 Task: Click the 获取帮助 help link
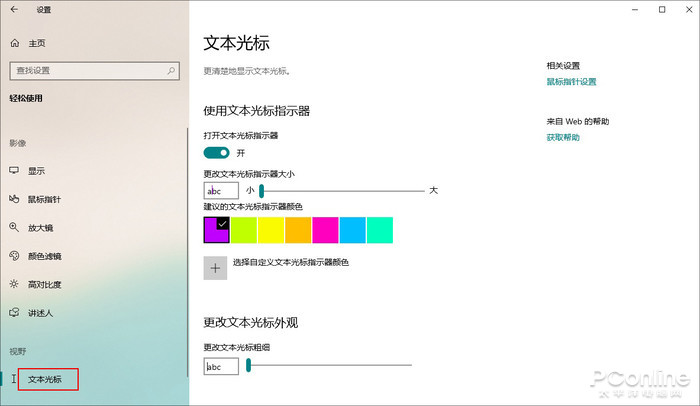tap(562, 137)
